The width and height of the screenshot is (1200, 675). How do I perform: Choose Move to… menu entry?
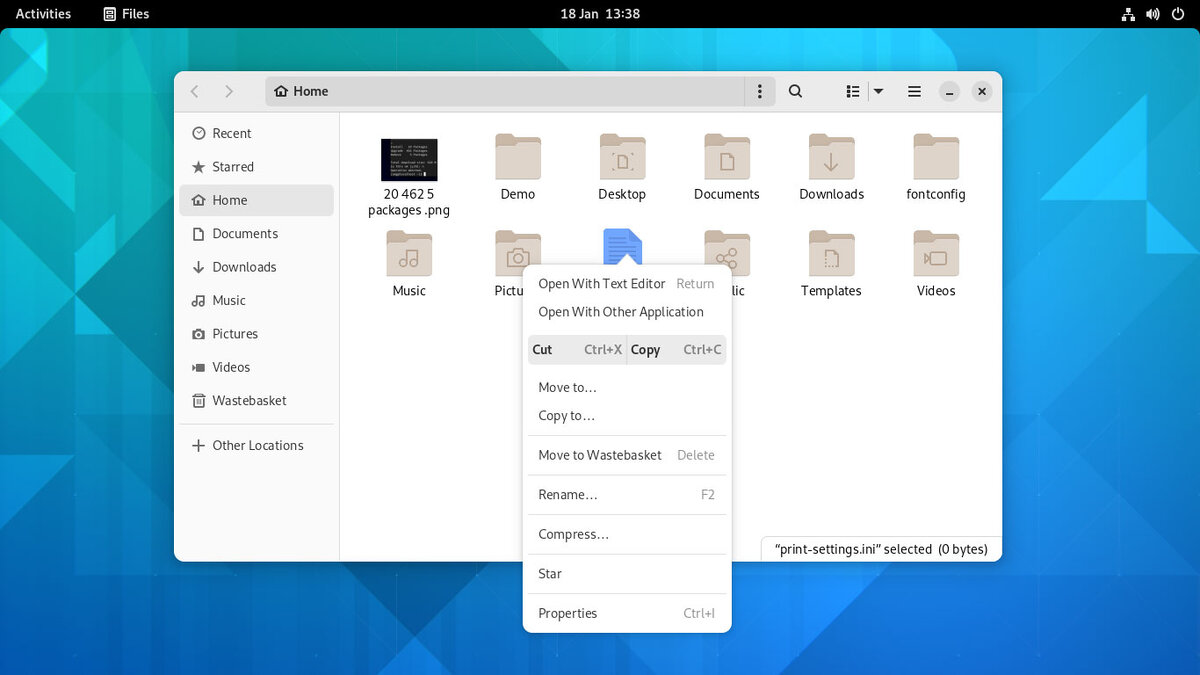click(x=627, y=387)
